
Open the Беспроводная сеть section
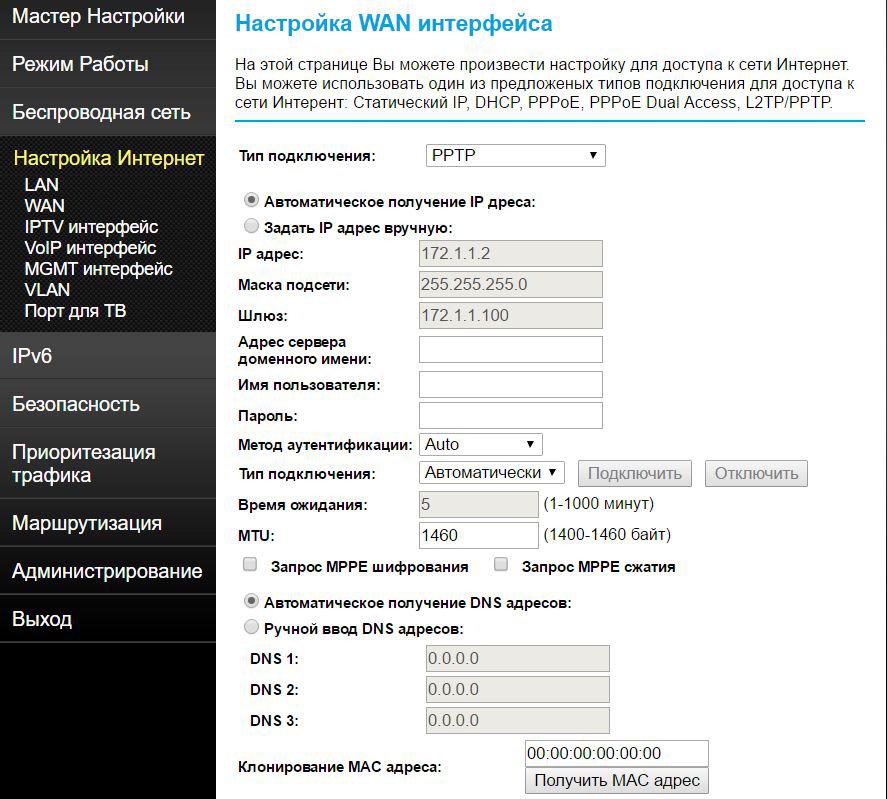pyautogui.click(x=101, y=112)
